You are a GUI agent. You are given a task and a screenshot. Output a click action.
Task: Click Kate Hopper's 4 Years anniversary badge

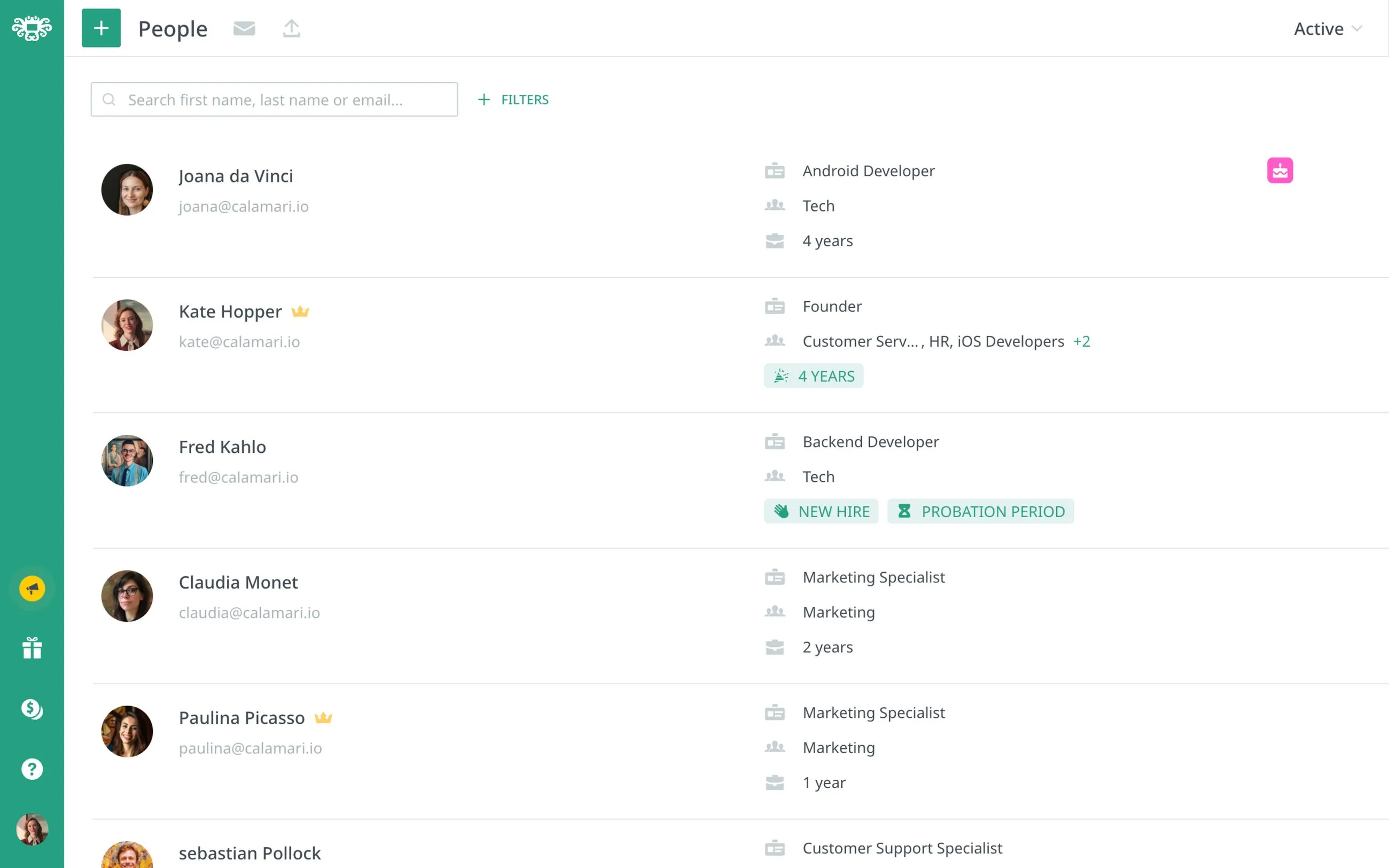pyautogui.click(x=813, y=376)
